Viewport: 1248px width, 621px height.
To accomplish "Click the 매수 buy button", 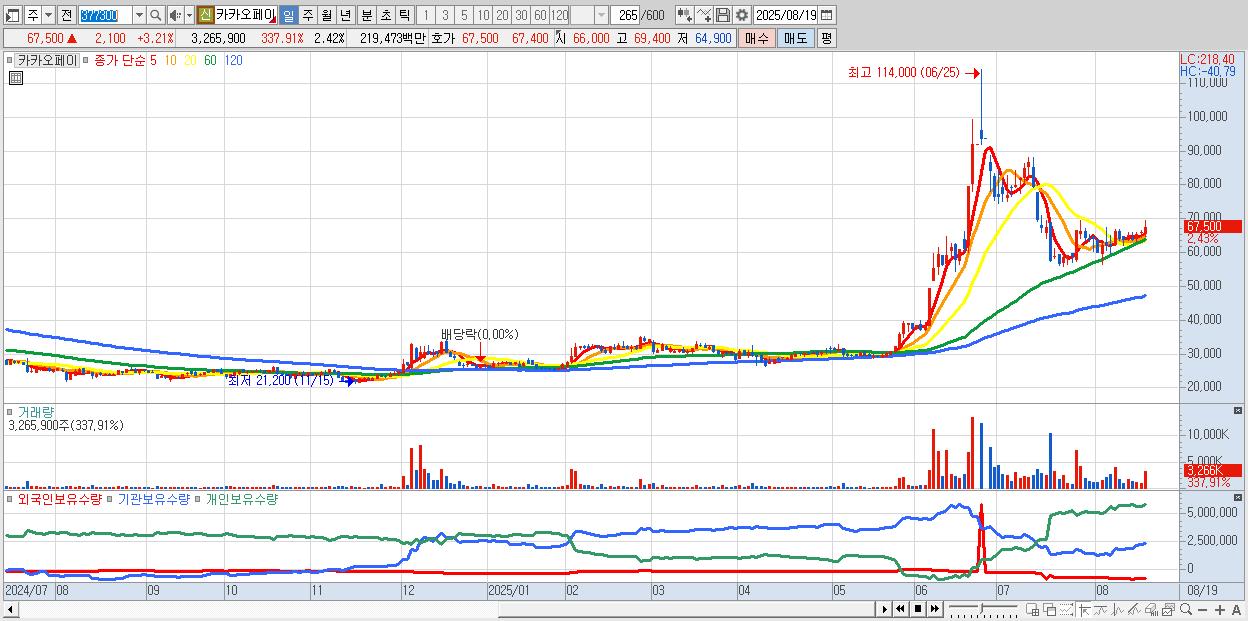I will point(757,38).
